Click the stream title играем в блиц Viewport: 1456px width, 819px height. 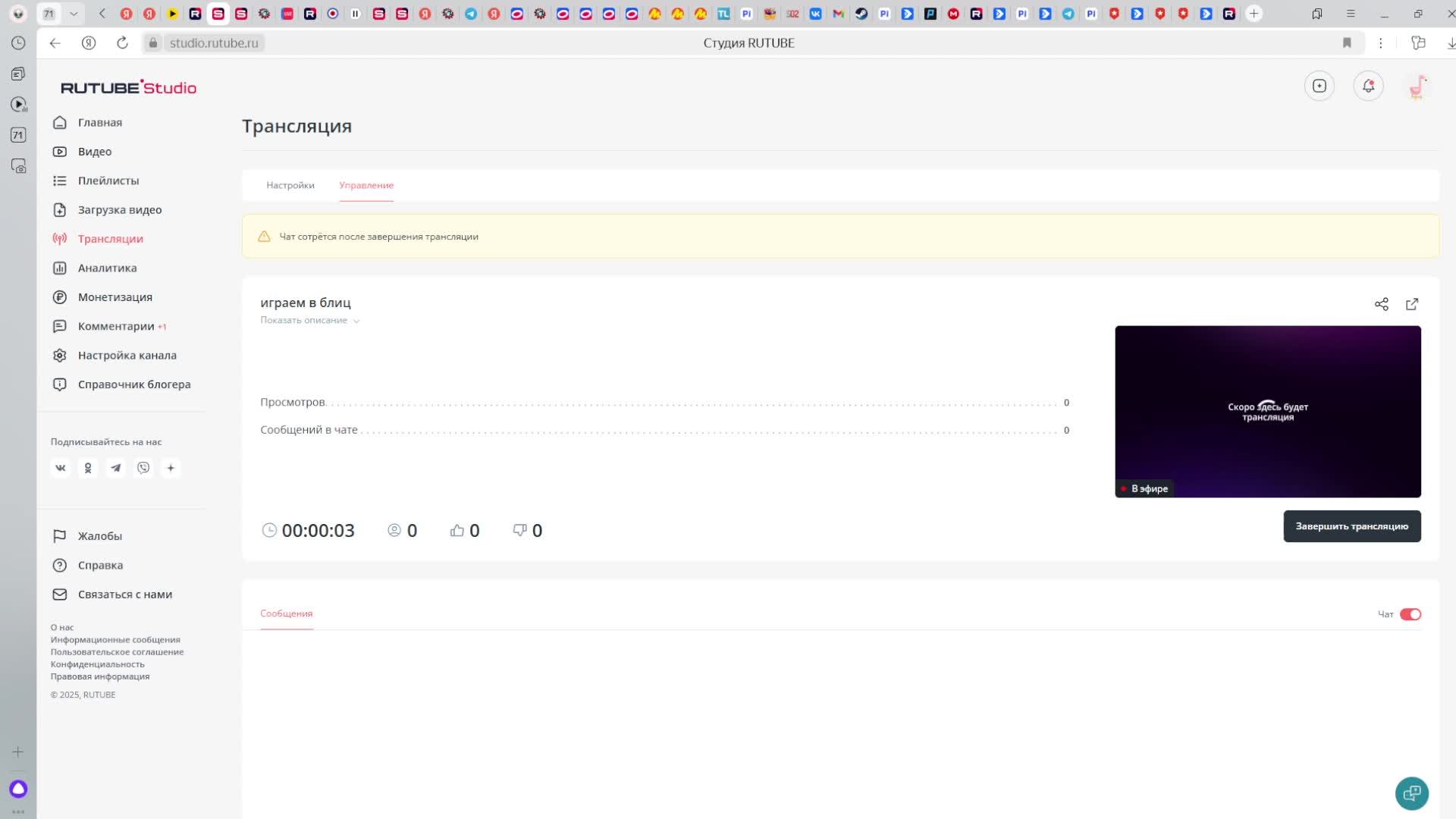306,303
